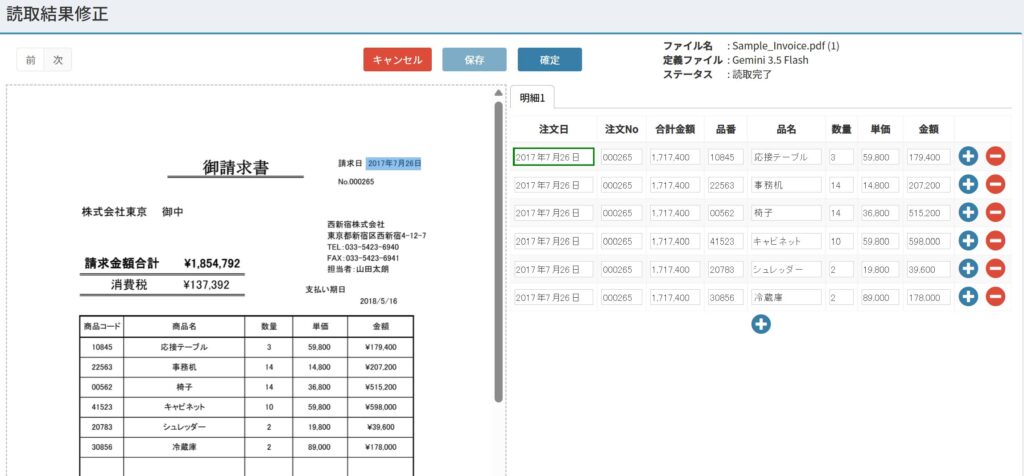Add a row after 応接テーブル row
This screenshot has width=1024, height=476.
click(x=968, y=157)
